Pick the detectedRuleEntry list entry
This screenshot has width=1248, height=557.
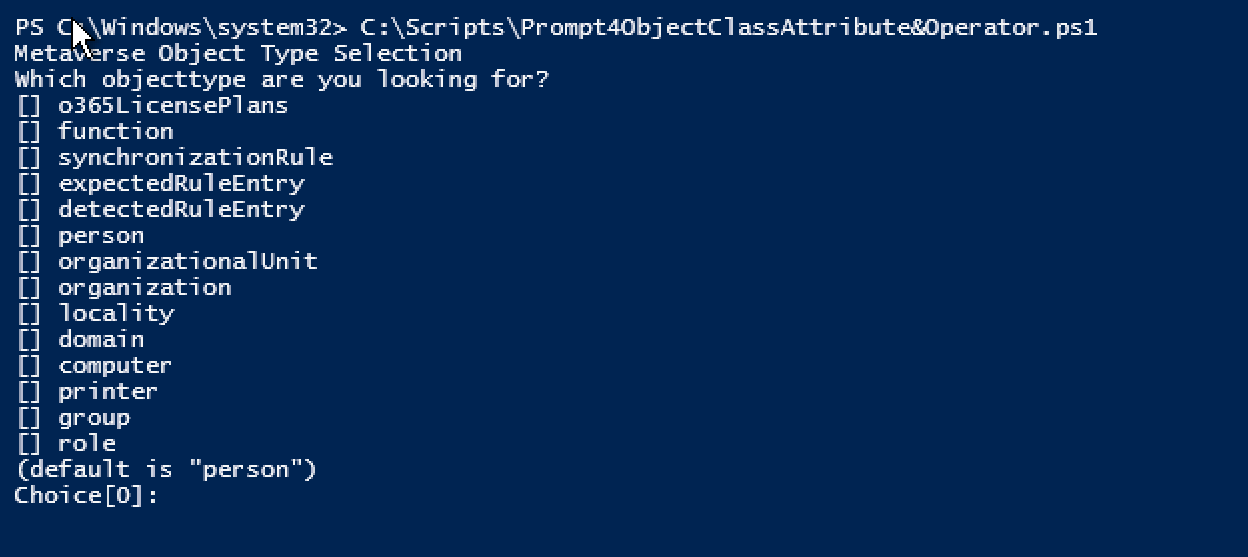(181, 209)
